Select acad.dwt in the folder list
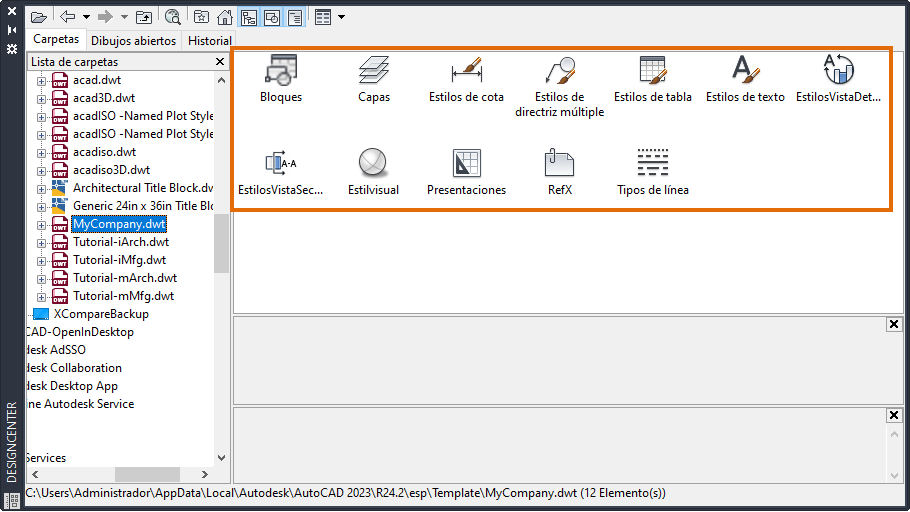 point(97,80)
